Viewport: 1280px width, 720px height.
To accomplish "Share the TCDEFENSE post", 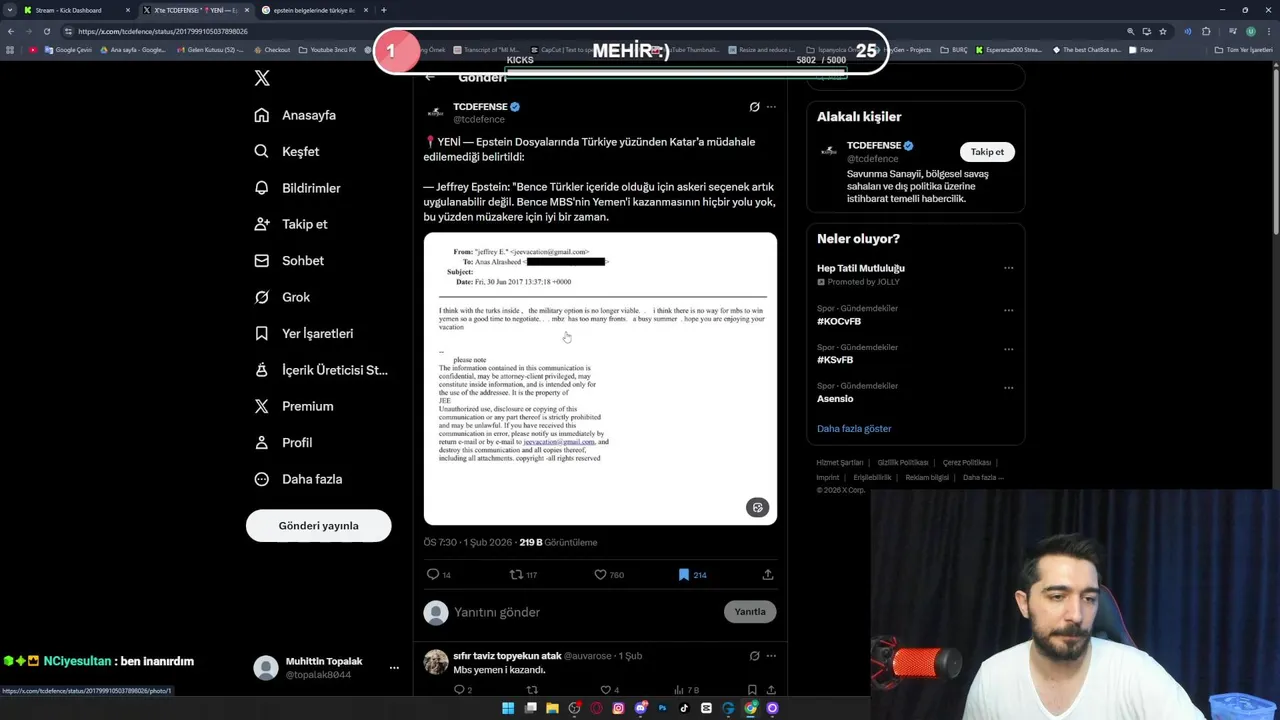I will (x=768, y=574).
